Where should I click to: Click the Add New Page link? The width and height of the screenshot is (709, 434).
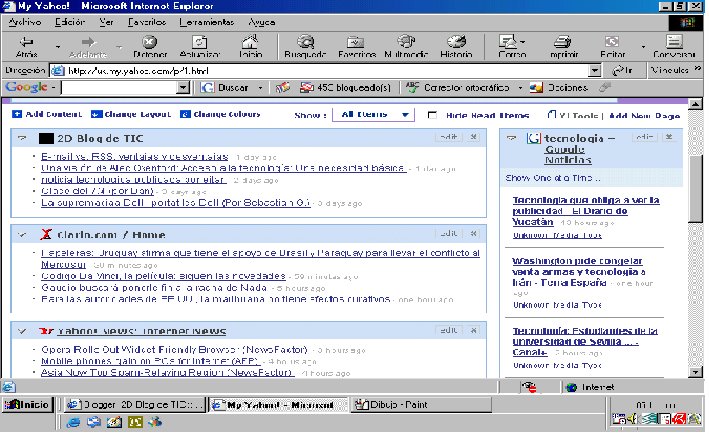coord(644,116)
